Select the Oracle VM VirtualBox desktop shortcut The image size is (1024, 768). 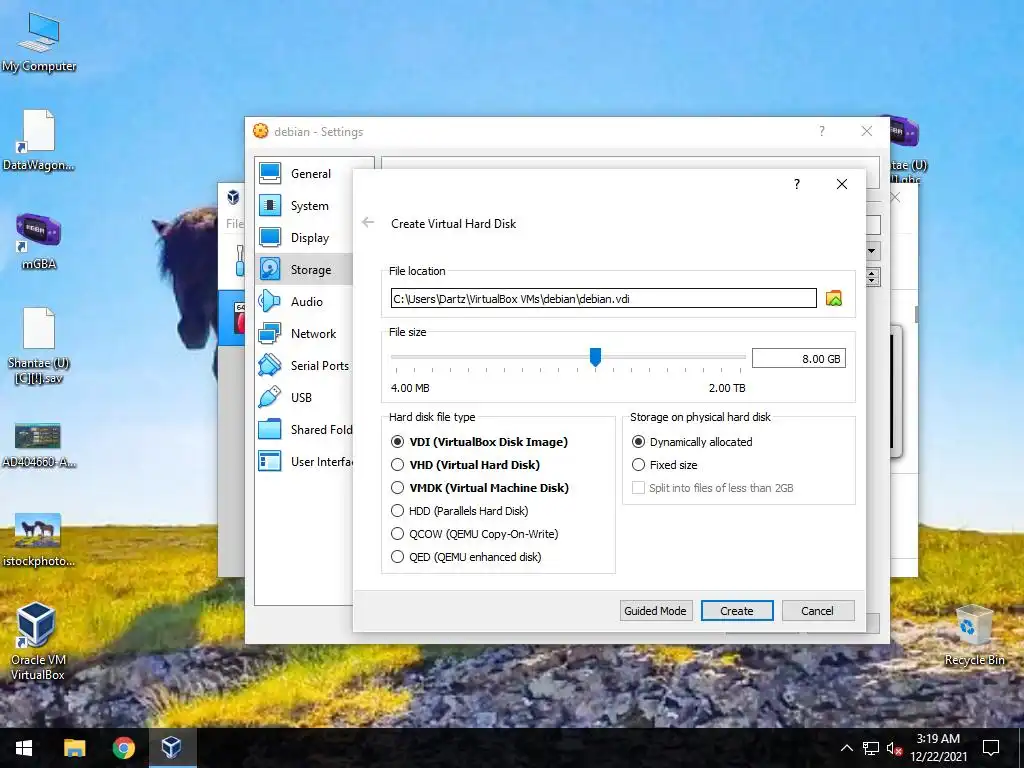click(37, 642)
